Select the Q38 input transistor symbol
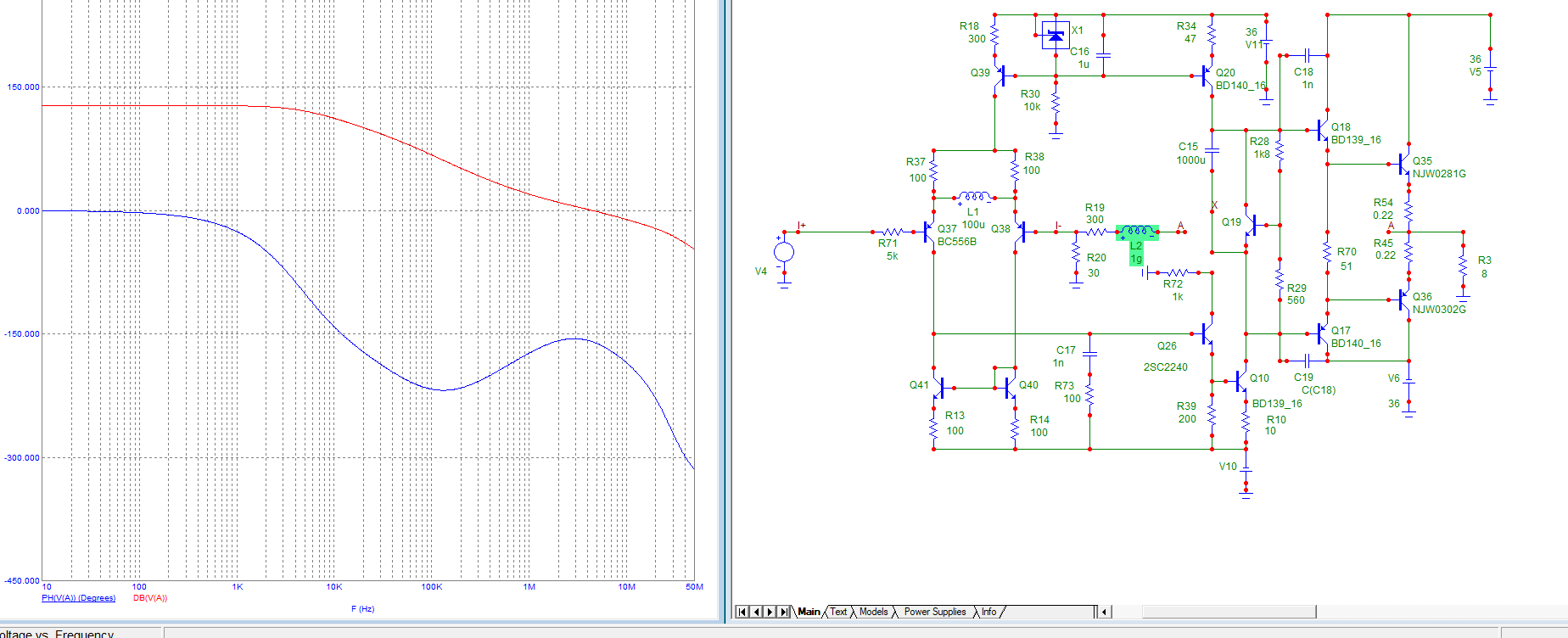This screenshot has width=1568, height=638. [x=1020, y=232]
